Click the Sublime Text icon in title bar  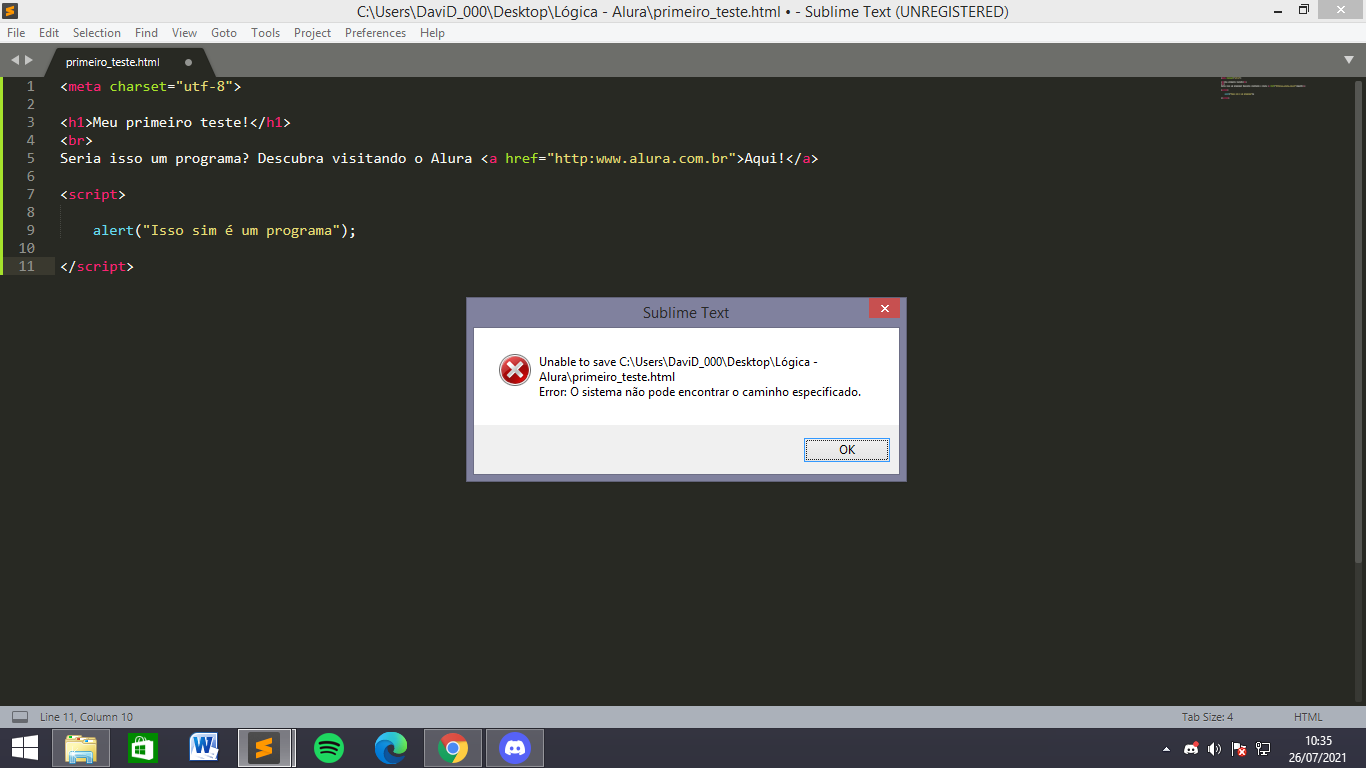point(11,11)
